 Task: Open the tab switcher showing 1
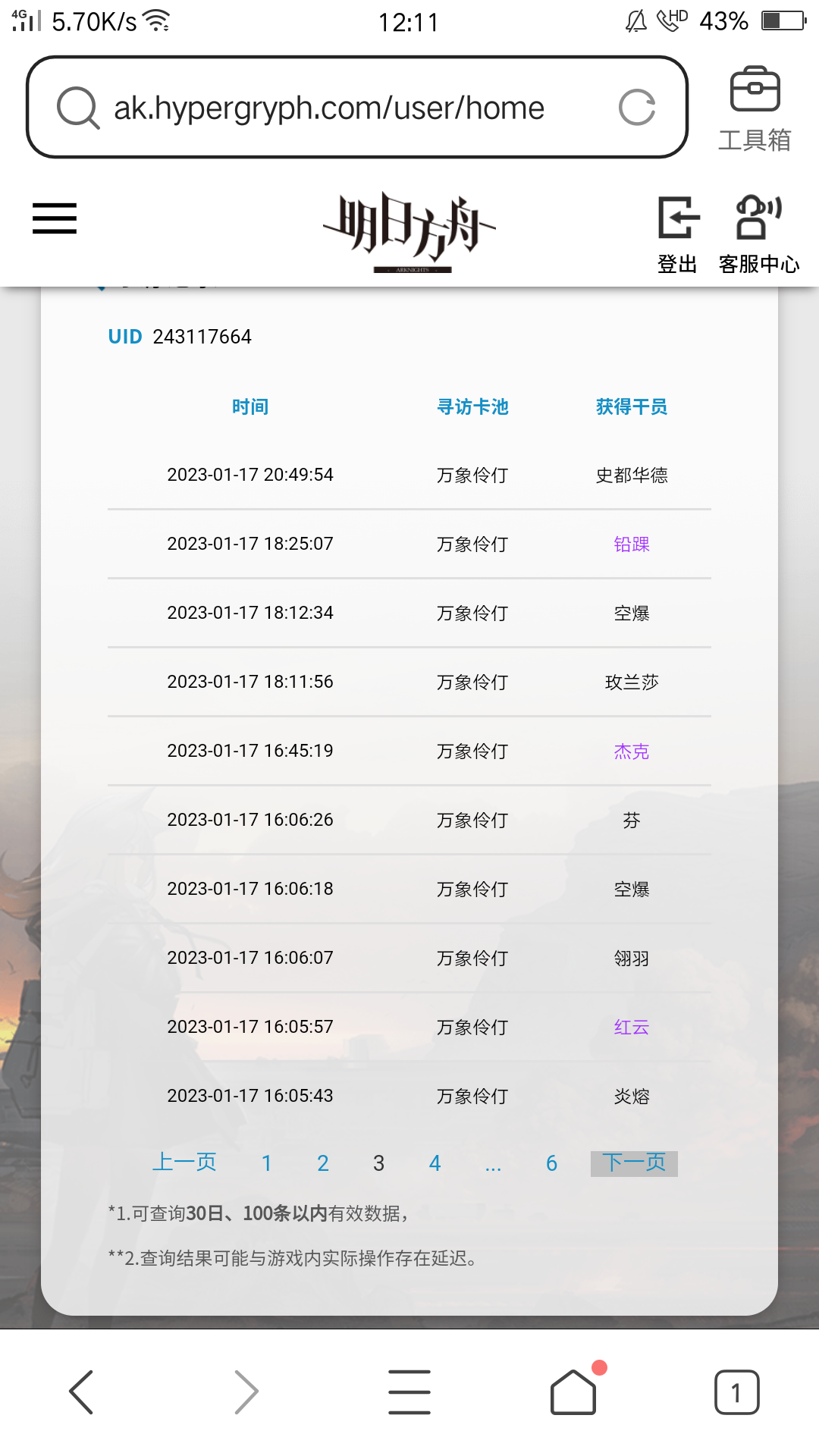pyautogui.click(x=736, y=1392)
